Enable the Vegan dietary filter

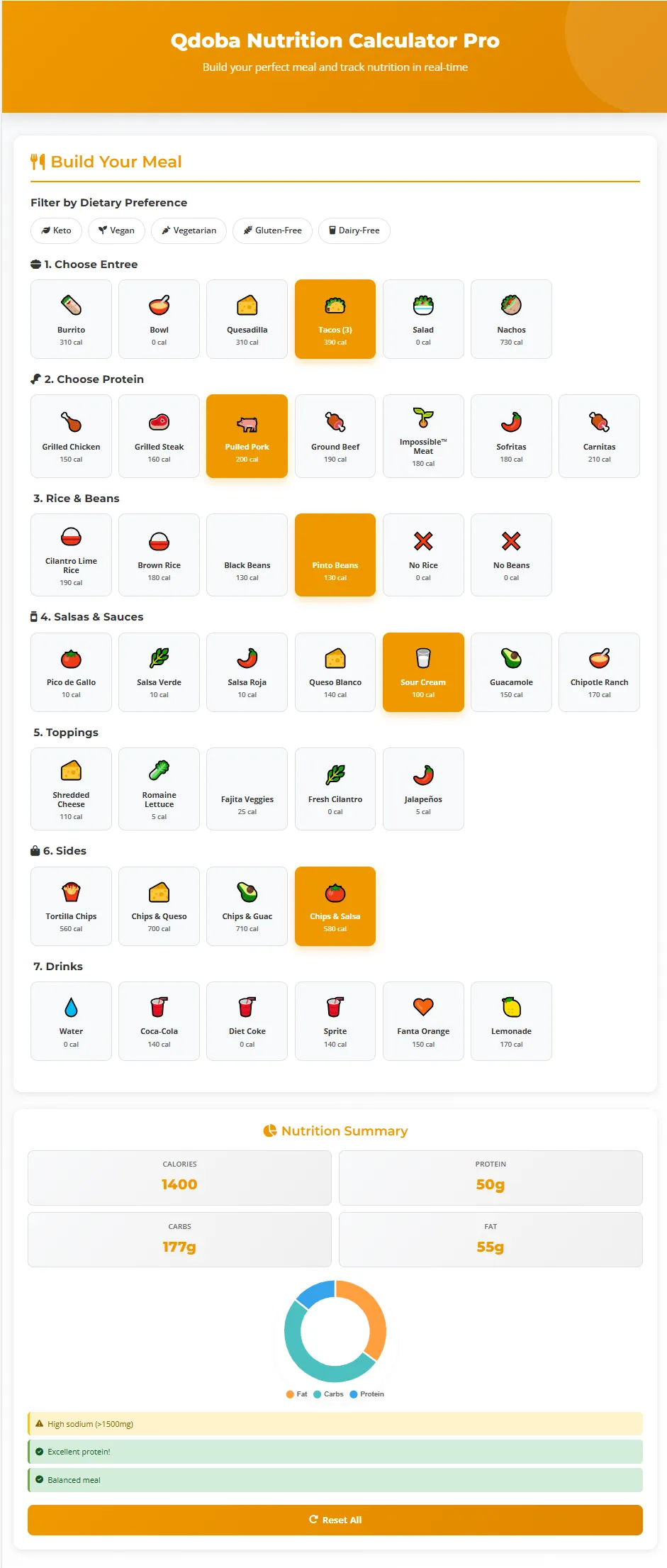[116, 230]
